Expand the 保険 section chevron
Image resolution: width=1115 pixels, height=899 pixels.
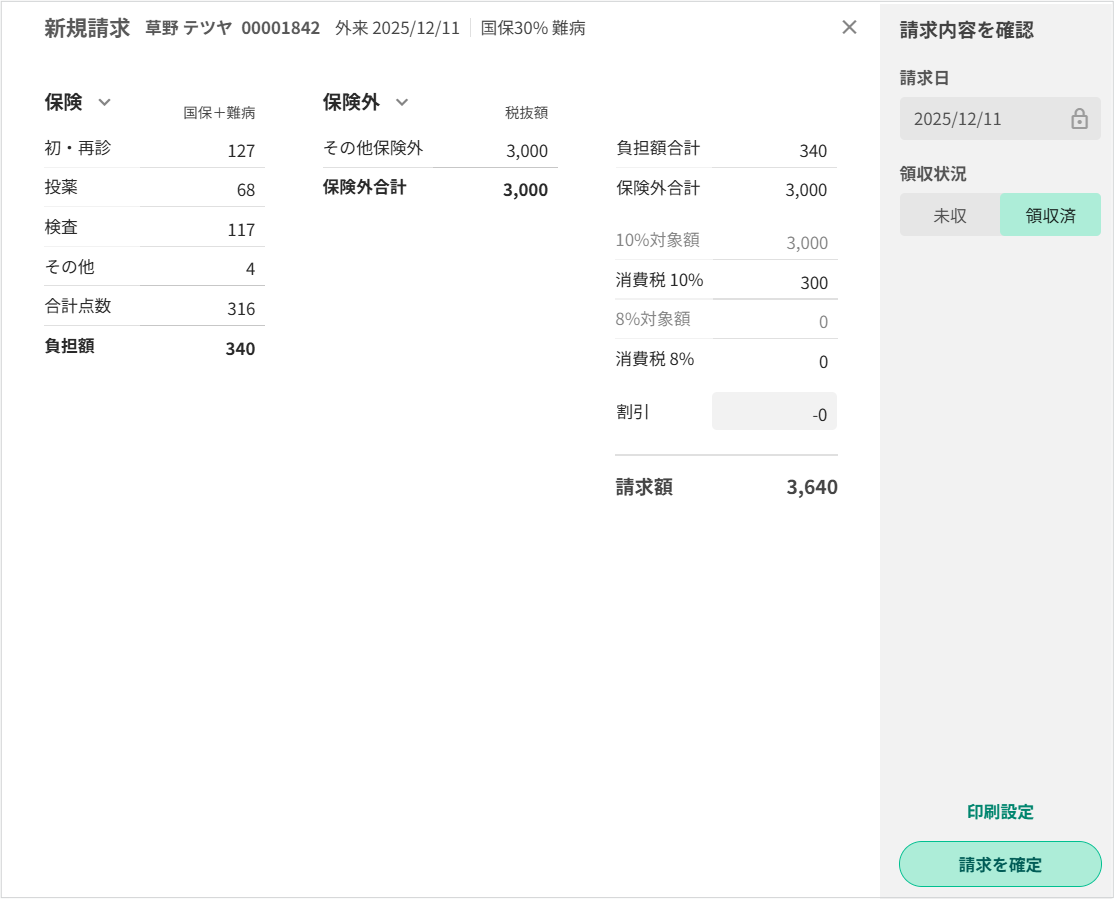[x=105, y=102]
